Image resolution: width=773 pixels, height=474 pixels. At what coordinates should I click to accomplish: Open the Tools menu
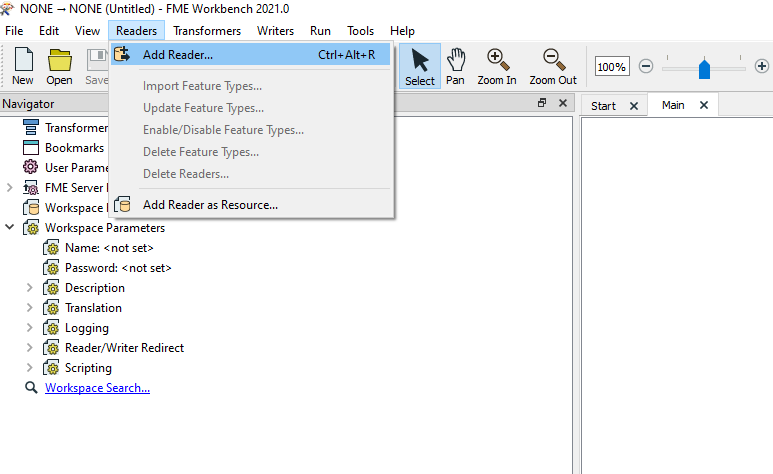360,31
